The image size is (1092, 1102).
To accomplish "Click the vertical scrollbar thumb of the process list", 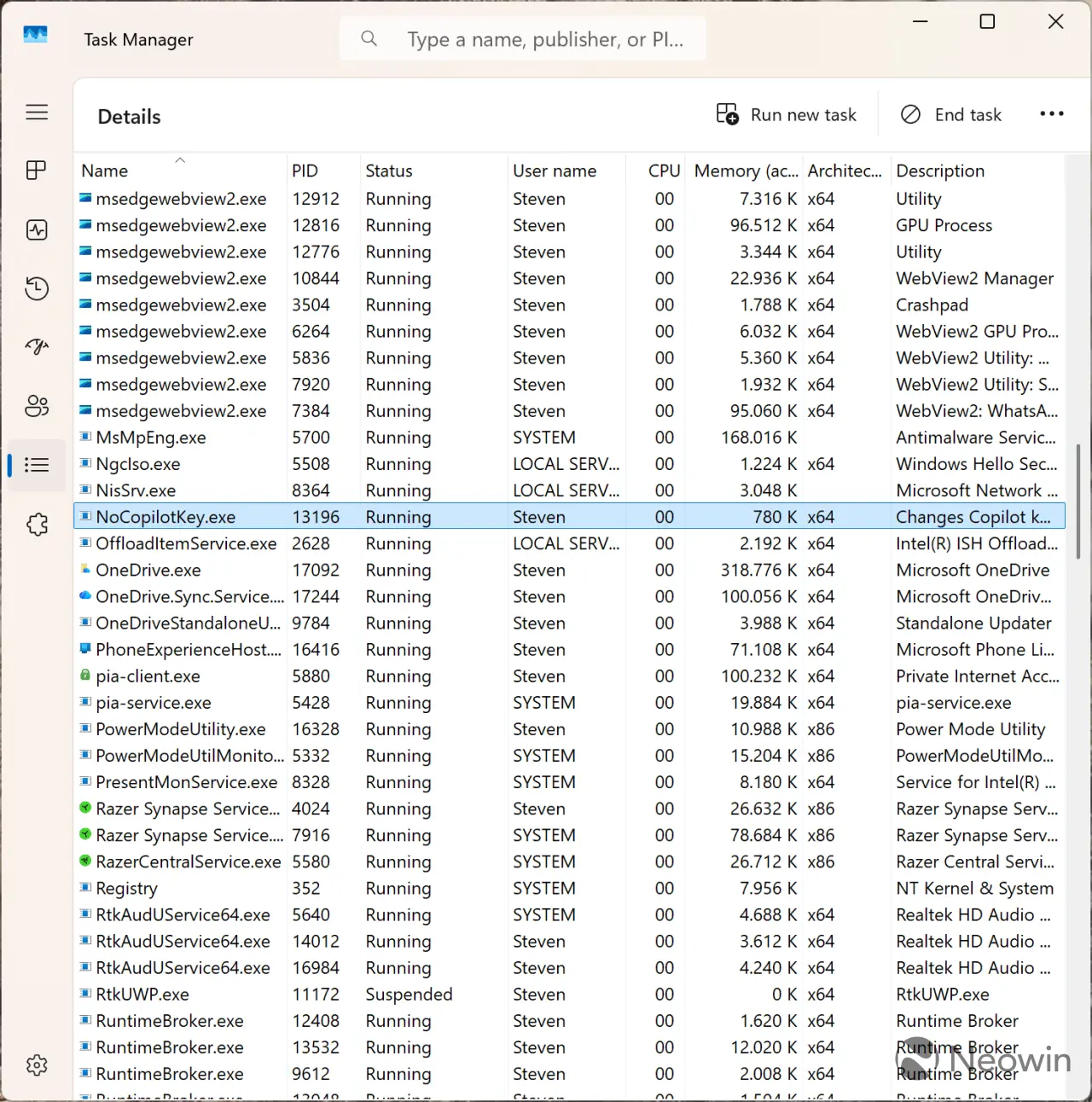I will (x=1078, y=502).
